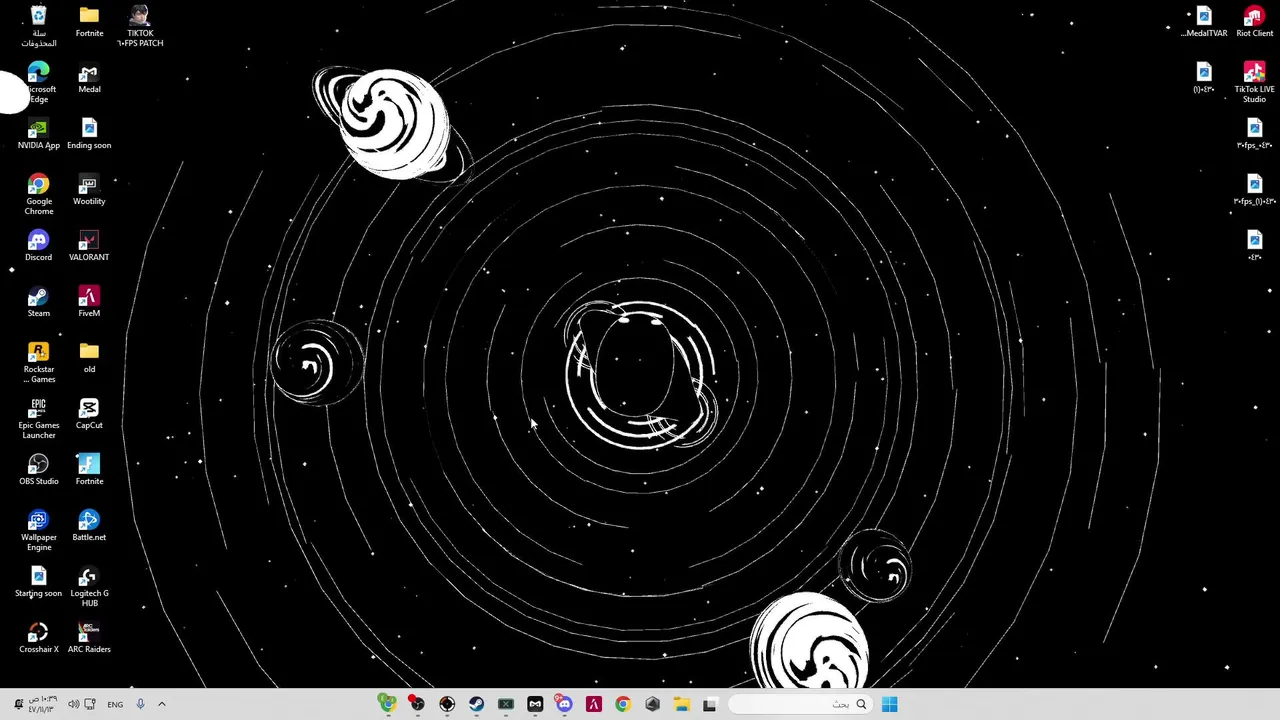
Task: Open the Steam desktop shortcut
Action: pyautogui.click(x=38, y=302)
